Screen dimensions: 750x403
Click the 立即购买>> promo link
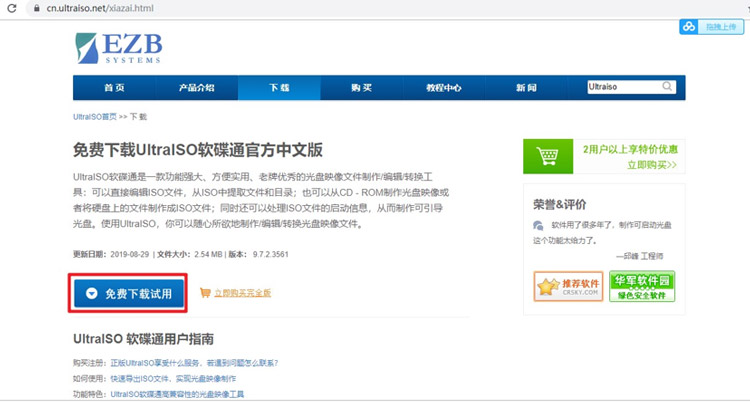tap(652, 165)
